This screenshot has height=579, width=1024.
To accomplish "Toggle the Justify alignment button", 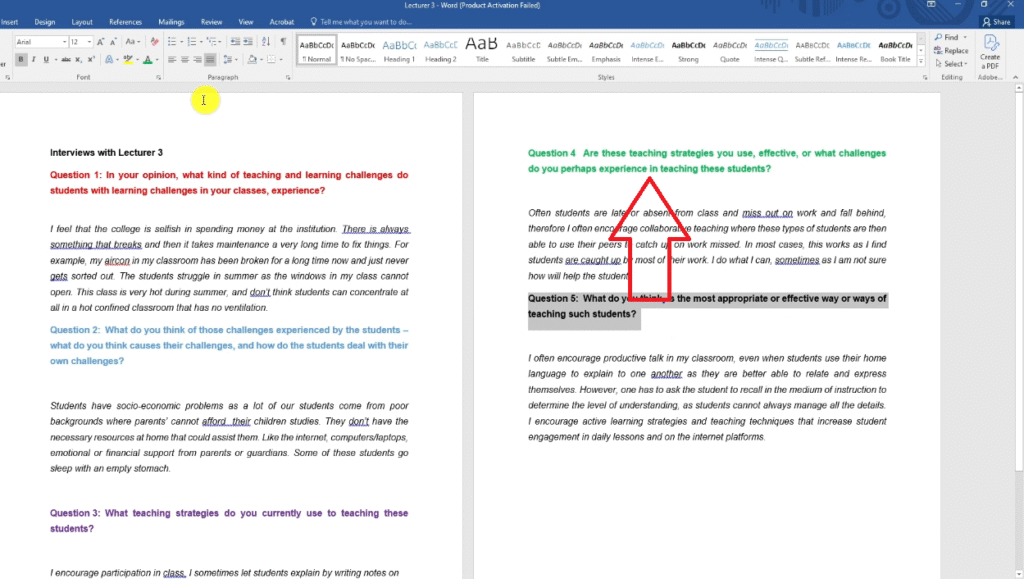I will [210, 60].
